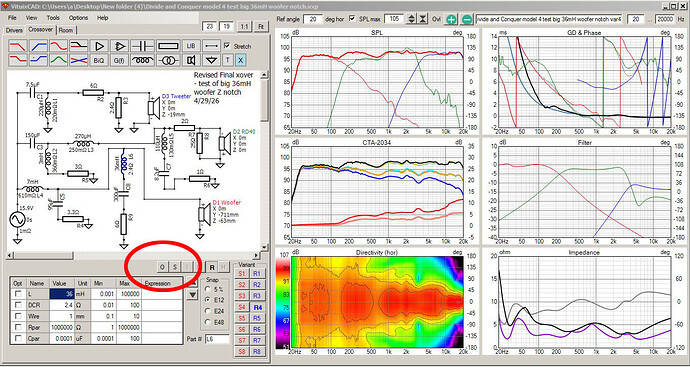690x367 pixels.
Task: Open the File menu
Action: coord(12,18)
